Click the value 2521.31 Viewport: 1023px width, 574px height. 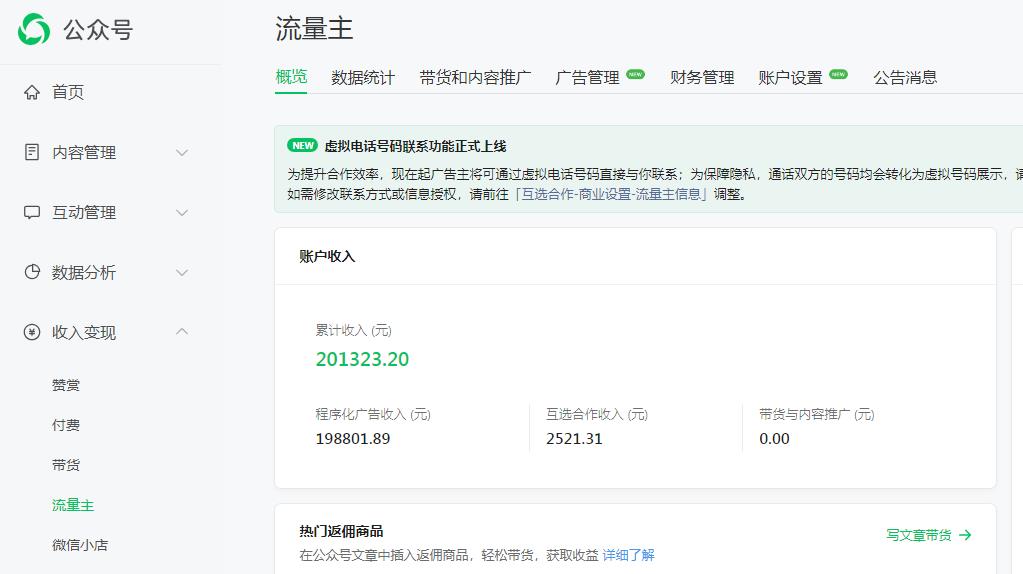(x=574, y=439)
